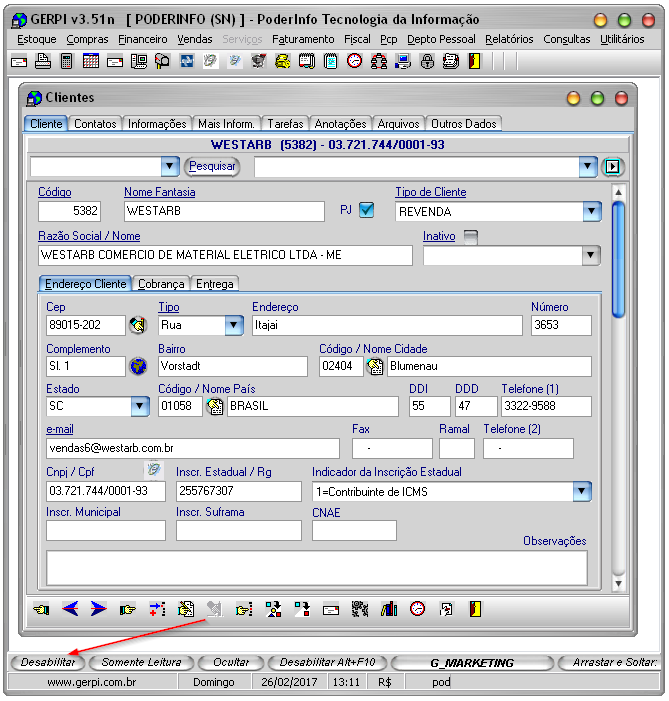Click the envelope icon in Clientes bottom toolbar
The width and height of the screenshot is (669, 701).
(331, 610)
